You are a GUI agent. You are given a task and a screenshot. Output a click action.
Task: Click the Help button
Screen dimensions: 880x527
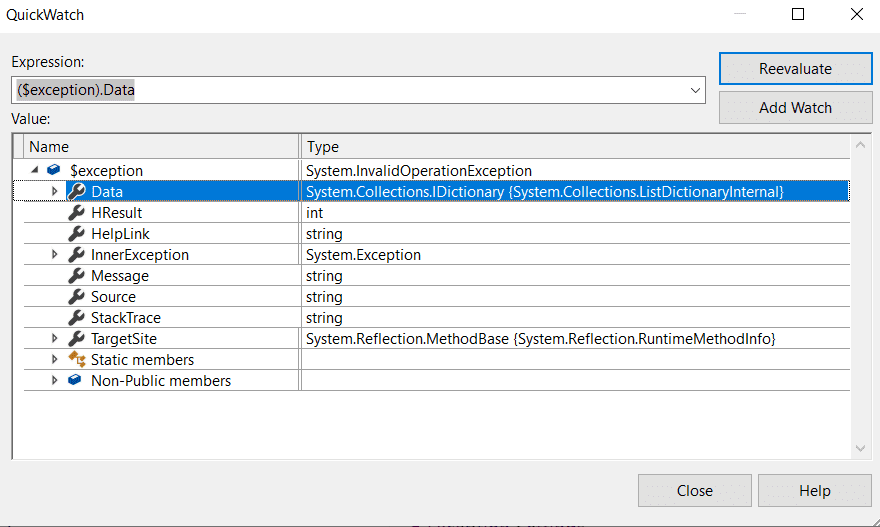(x=814, y=491)
